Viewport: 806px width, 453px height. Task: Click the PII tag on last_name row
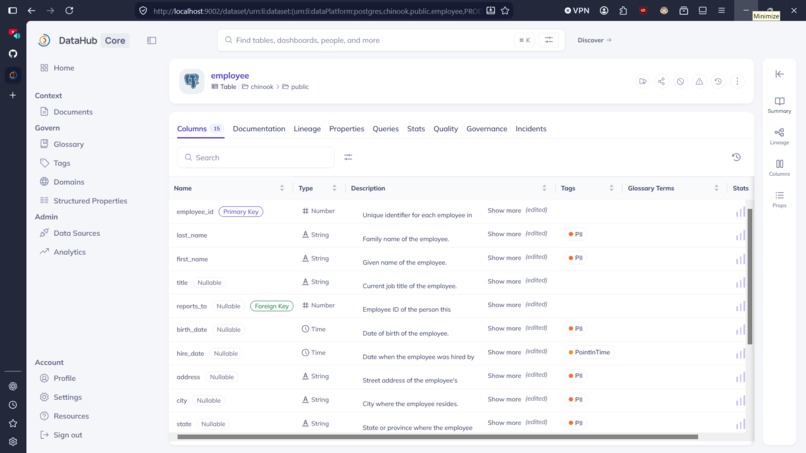[x=575, y=234]
